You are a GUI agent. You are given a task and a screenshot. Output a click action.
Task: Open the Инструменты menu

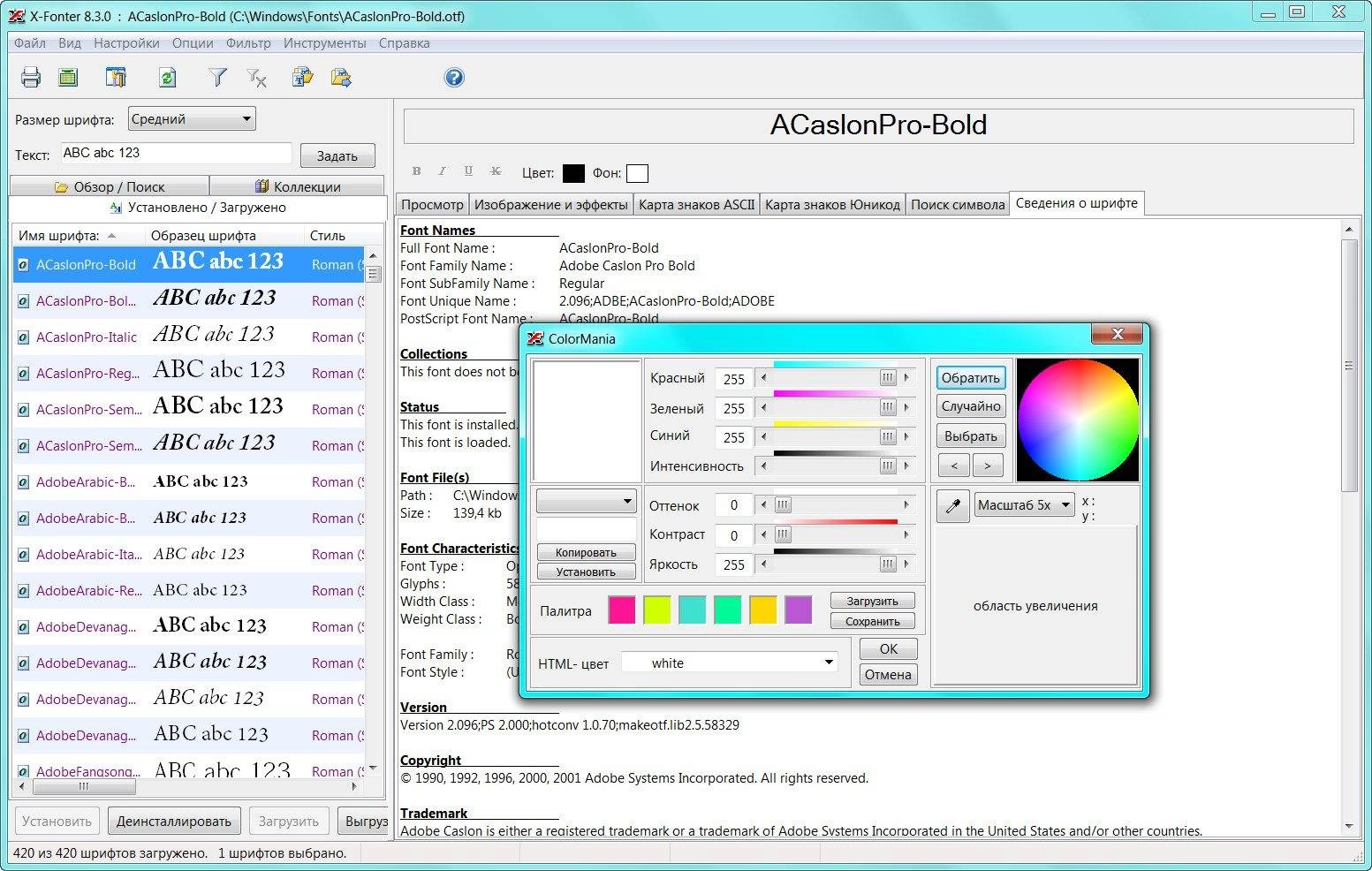point(324,43)
